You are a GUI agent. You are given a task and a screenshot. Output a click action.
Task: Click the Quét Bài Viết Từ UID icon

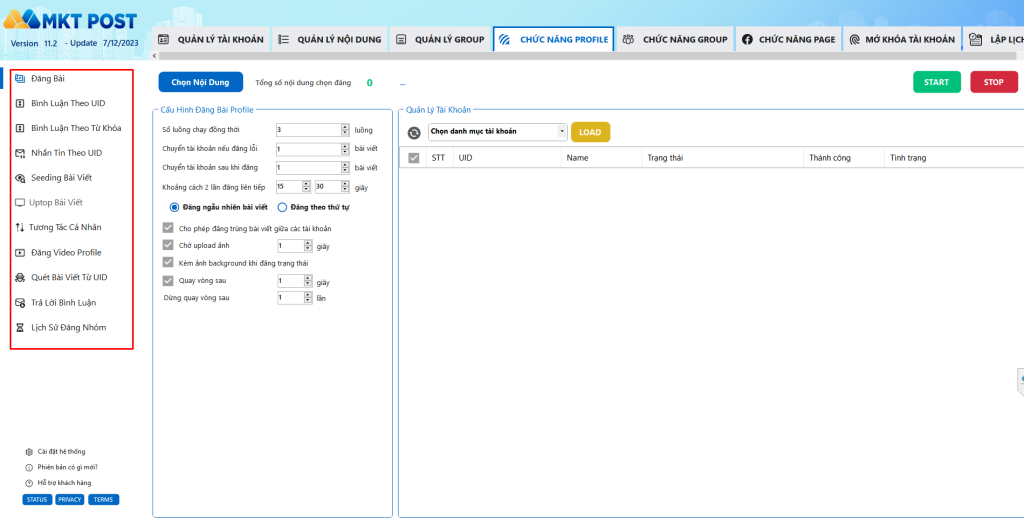pos(20,277)
